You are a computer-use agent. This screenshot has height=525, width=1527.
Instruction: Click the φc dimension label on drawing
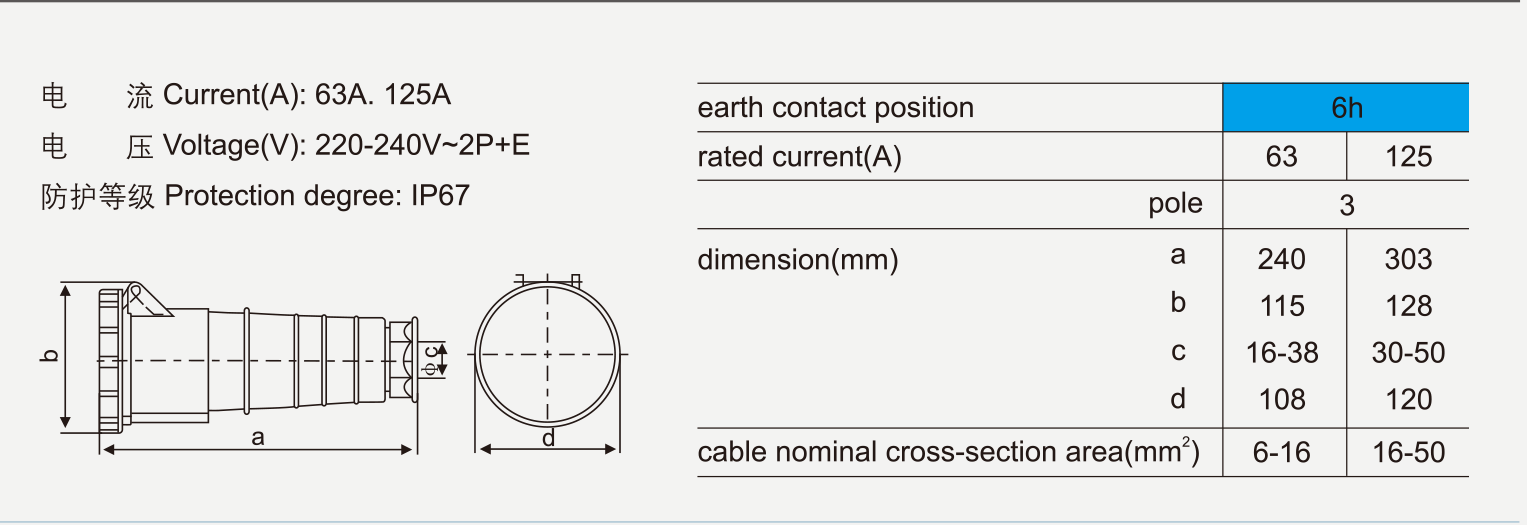430,359
